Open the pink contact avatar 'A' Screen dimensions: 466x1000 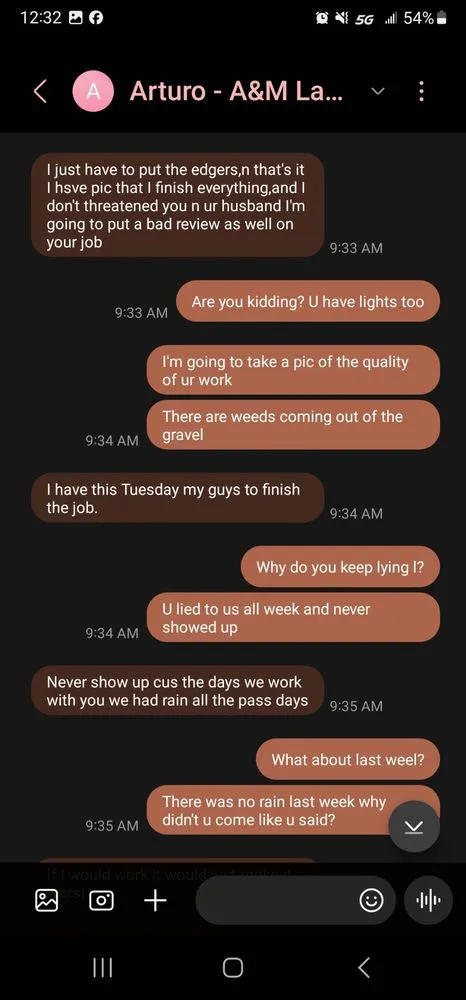point(94,92)
